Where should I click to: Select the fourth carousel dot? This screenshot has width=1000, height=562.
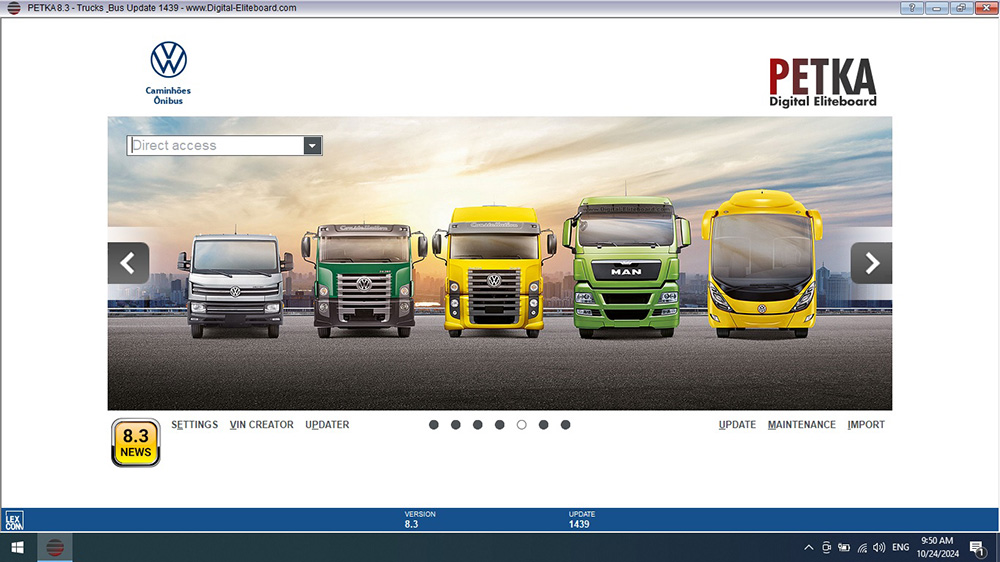point(499,425)
